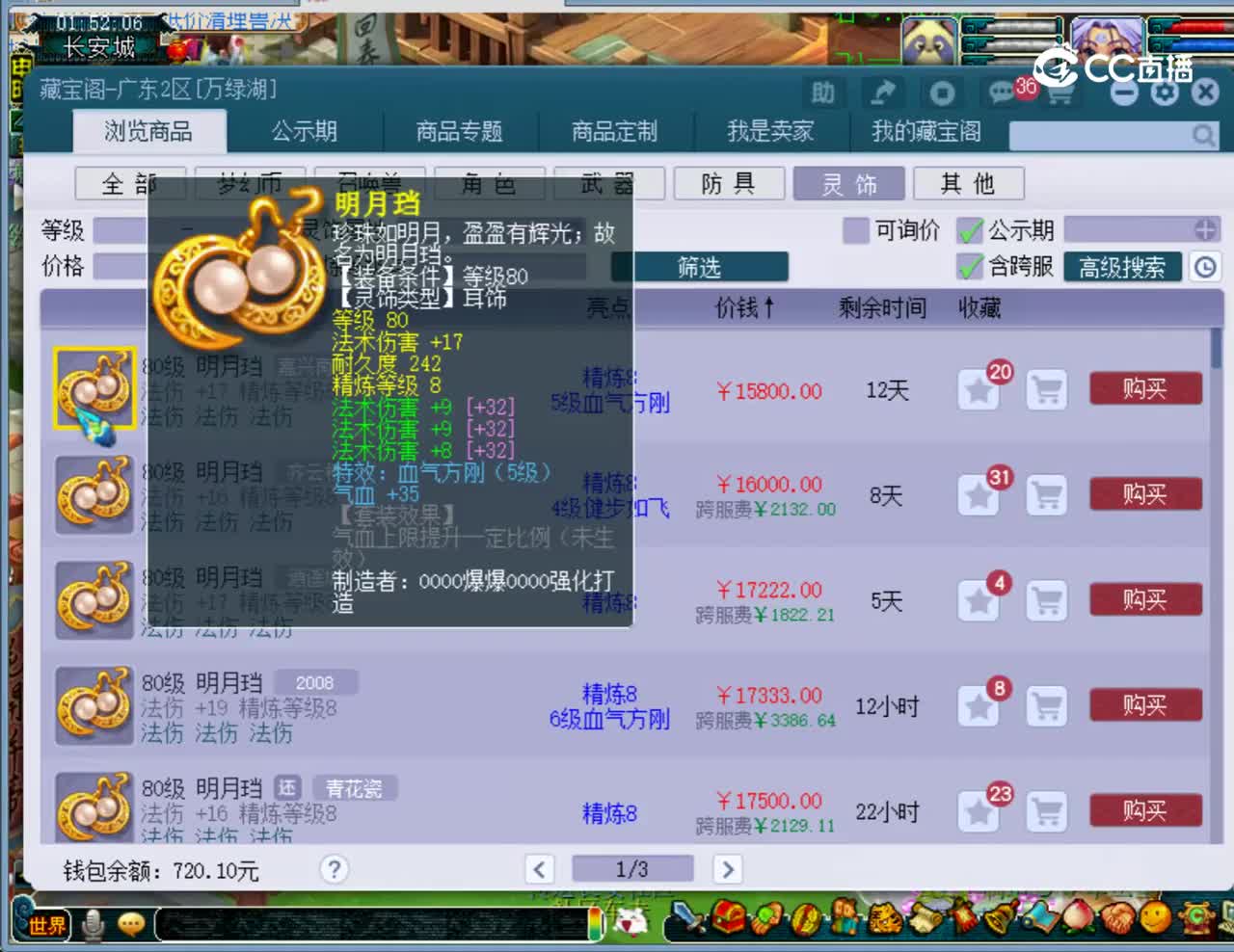Open the red treasure chest icon
This screenshot has height=952, width=1234.
click(730, 918)
